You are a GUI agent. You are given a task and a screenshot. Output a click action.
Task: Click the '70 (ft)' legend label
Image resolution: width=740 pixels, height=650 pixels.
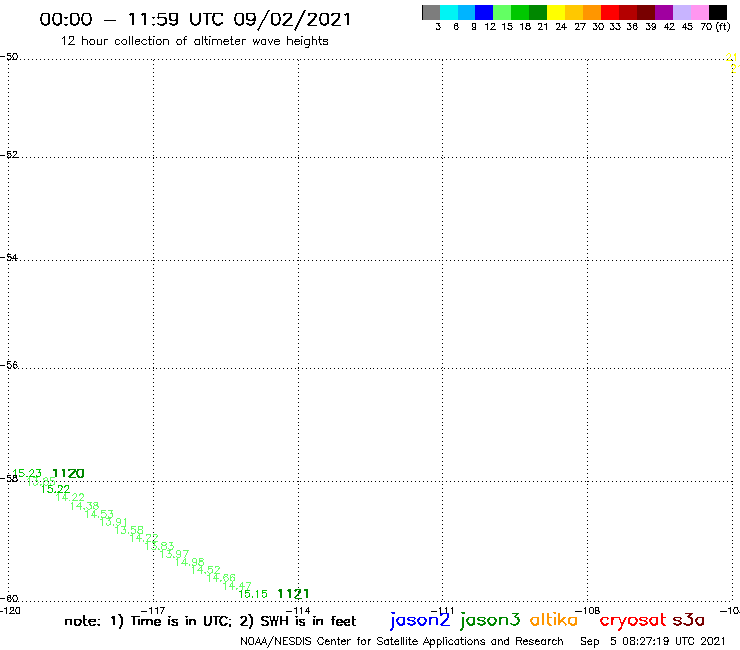point(715,27)
